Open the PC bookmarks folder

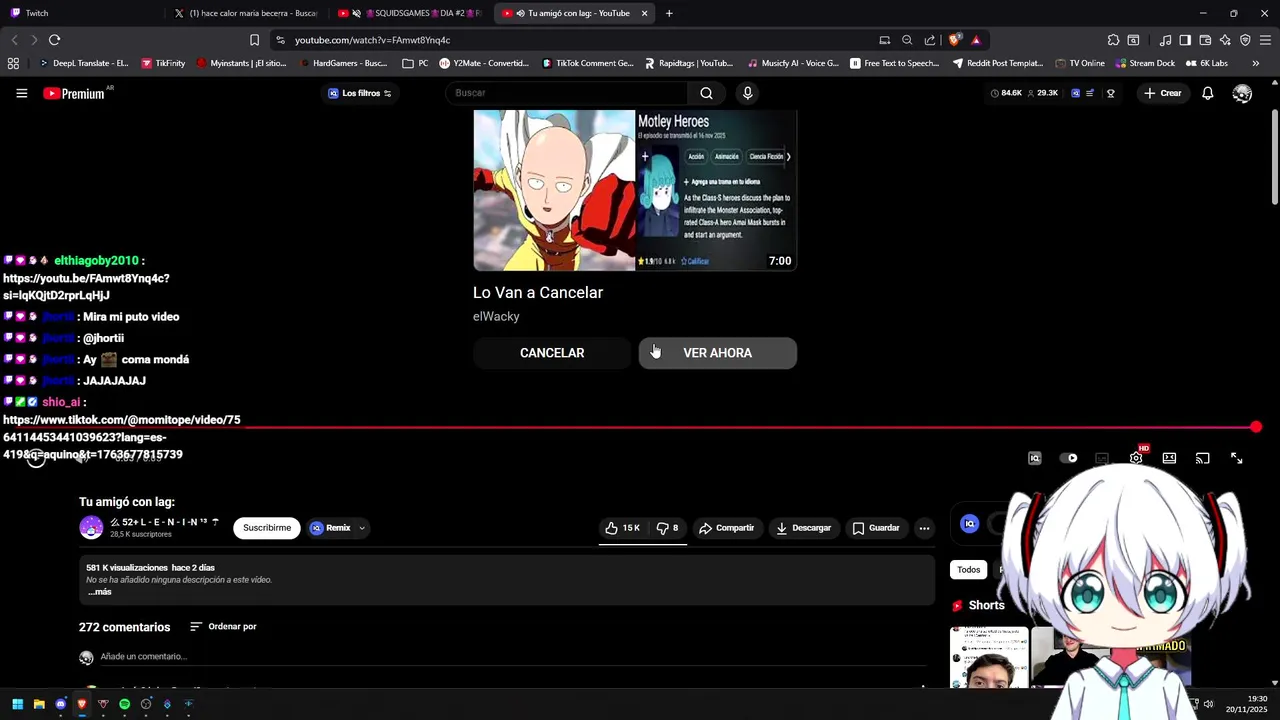pyautogui.click(x=415, y=63)
